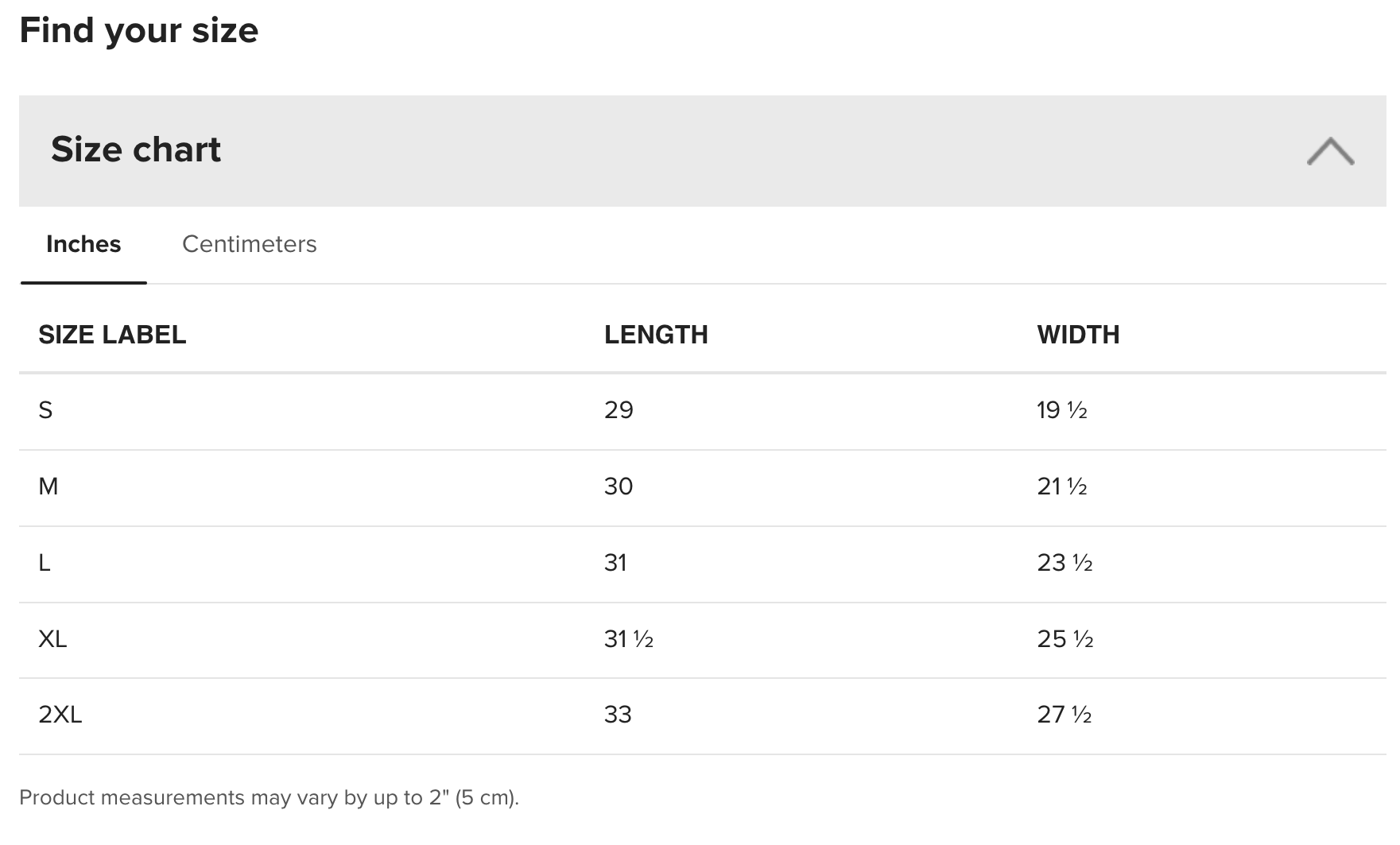Select the Inches tab
The image size is (1400, 845).
pyautogui.click(x=83, y=244)
